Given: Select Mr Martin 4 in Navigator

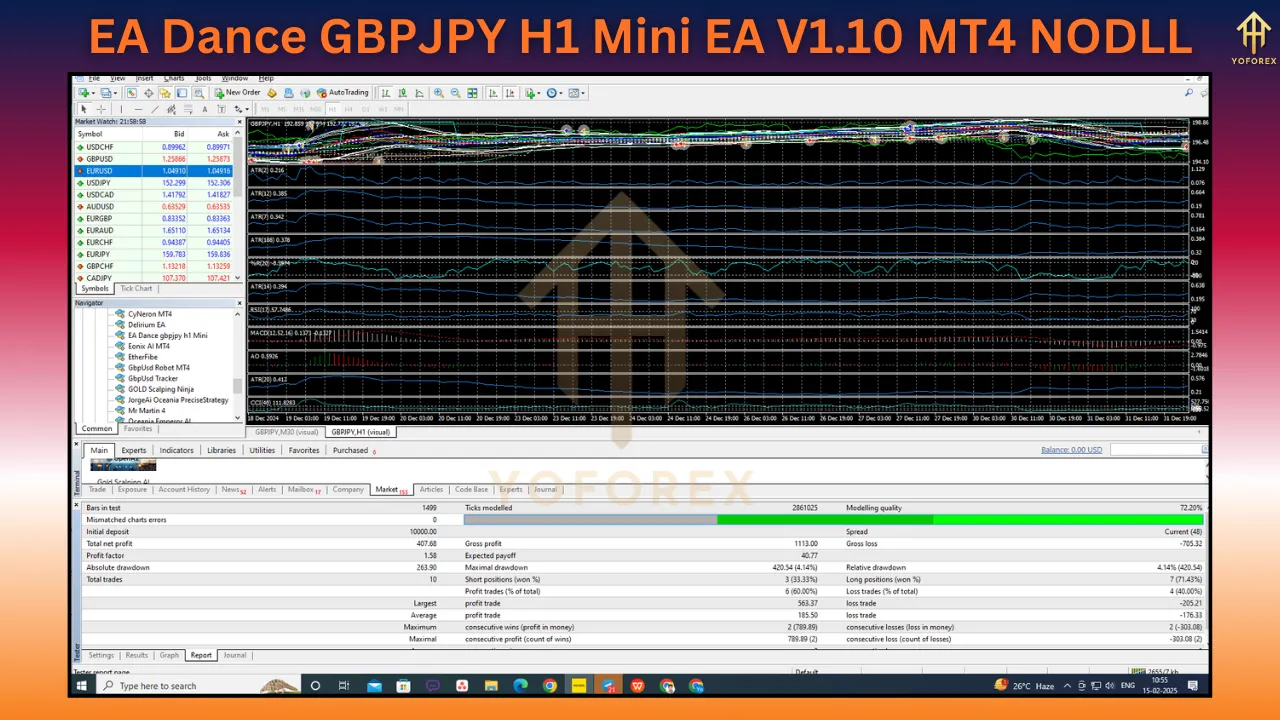Looking at the screenshot, I should click(x=147, y=411).
